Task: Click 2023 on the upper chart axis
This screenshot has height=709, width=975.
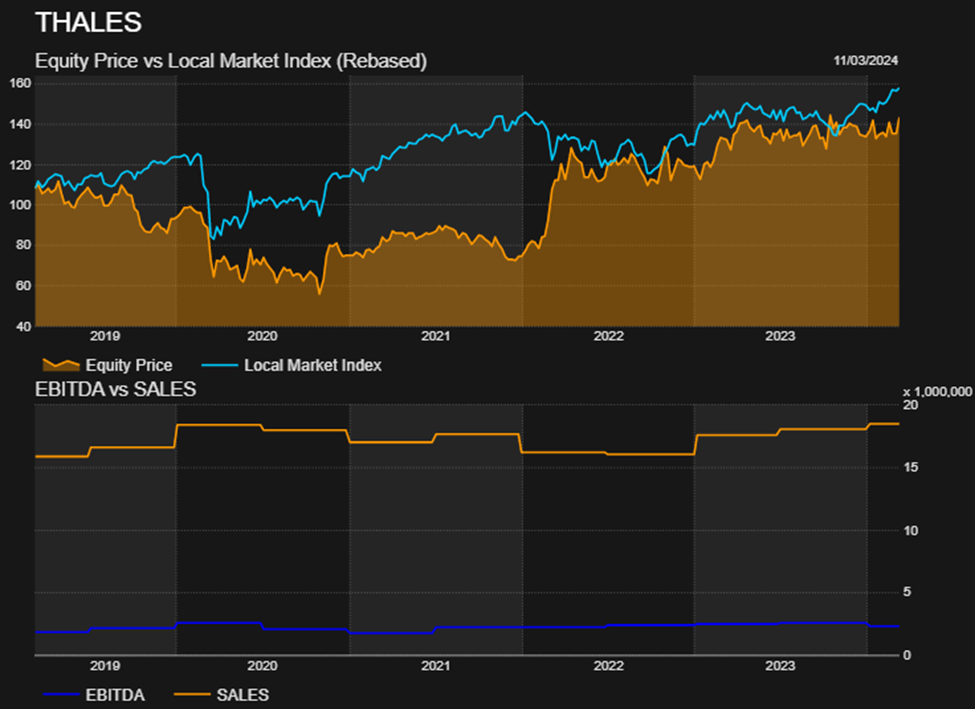Action: [780, 336]
